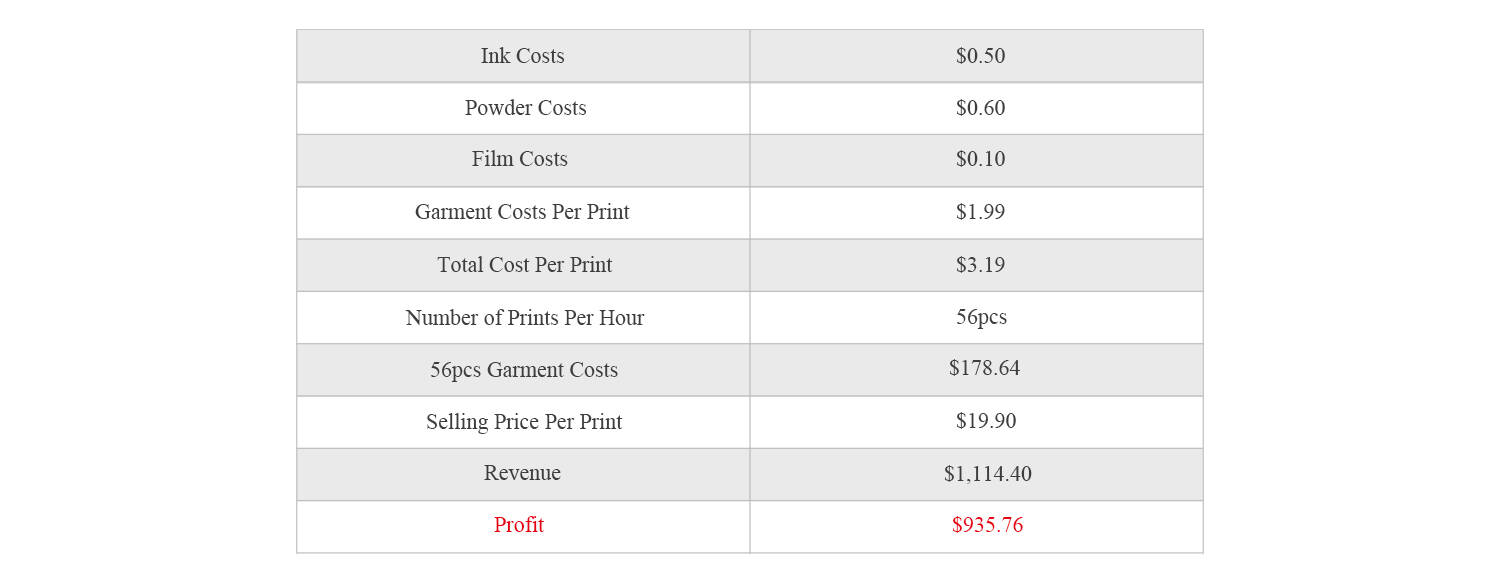Click the Selling Price Per Print label
The height and width of the screenshot is (577, 1500).
coord(524,422)
